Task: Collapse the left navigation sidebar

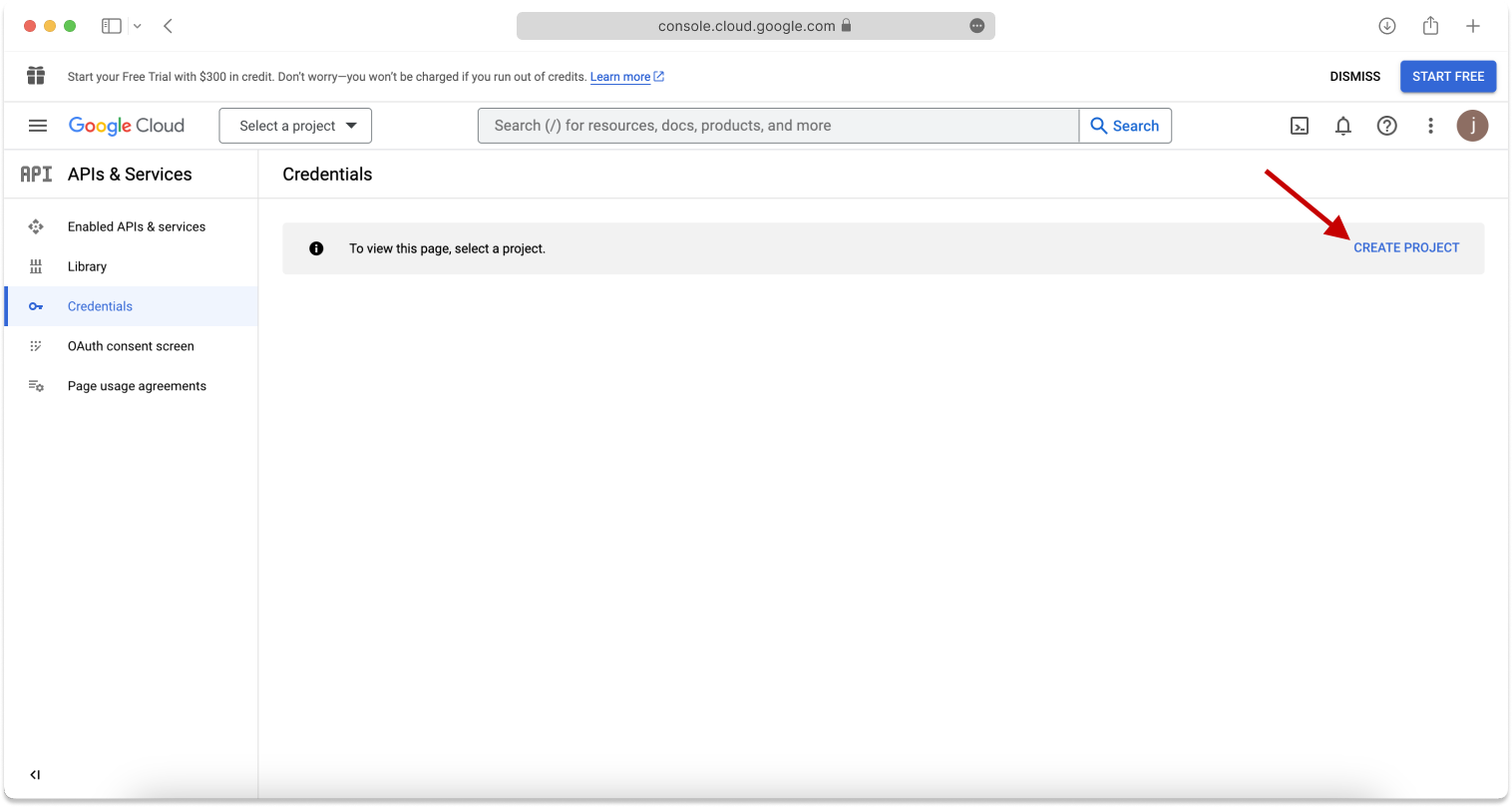Action: [35, 774]
